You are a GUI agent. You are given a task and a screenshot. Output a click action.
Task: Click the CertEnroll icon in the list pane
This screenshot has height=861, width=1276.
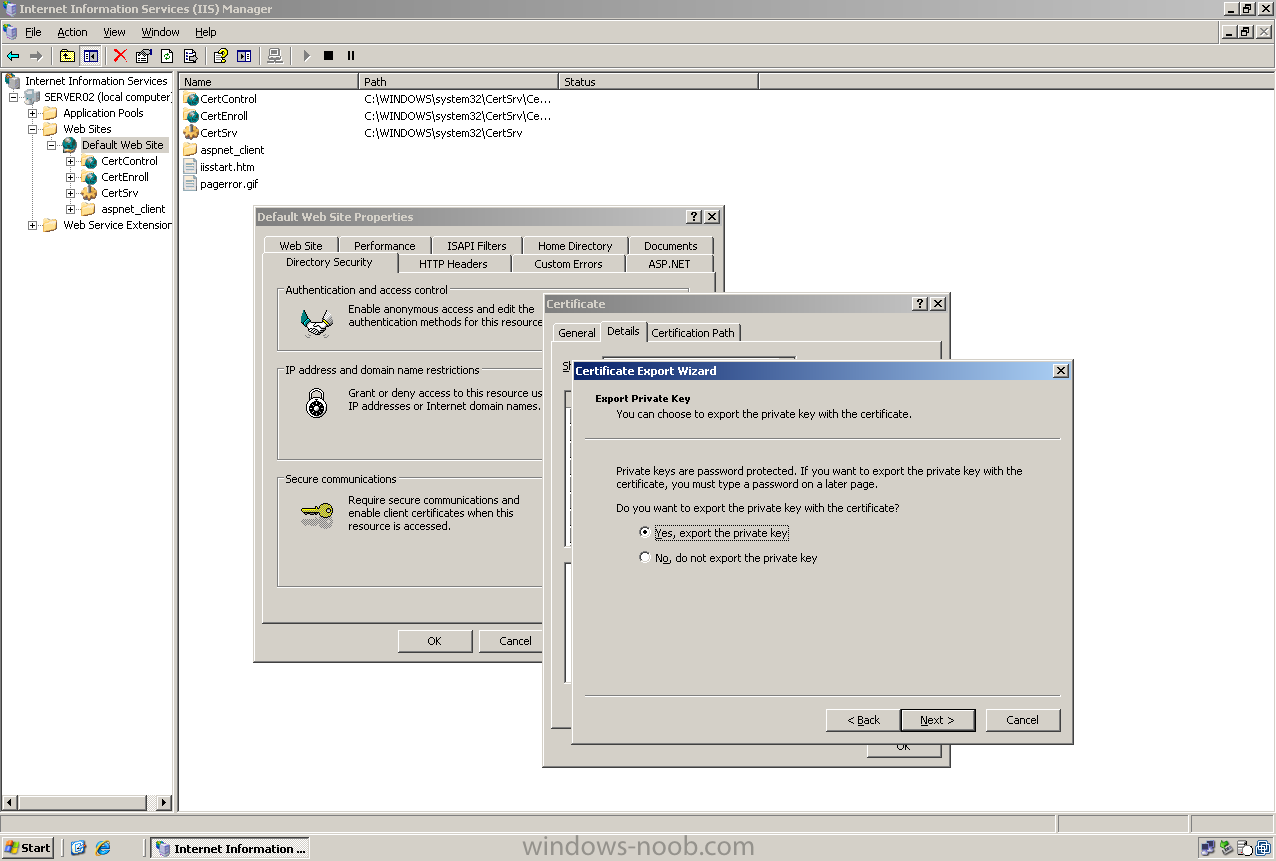[x=191, y=116]
